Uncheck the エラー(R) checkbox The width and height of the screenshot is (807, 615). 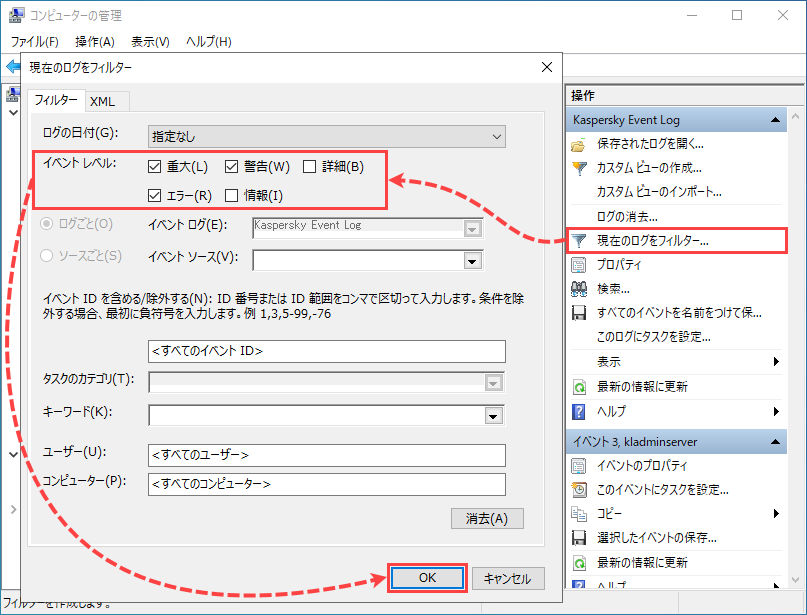coord(154,196)
